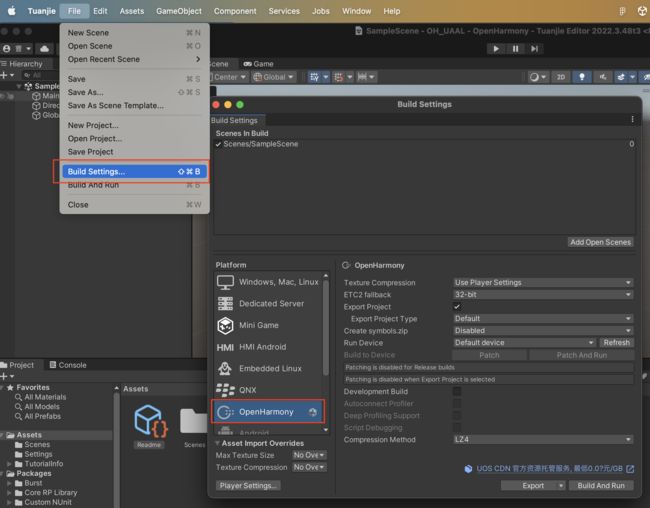Select Embedded Linux platform

(268, 368)
